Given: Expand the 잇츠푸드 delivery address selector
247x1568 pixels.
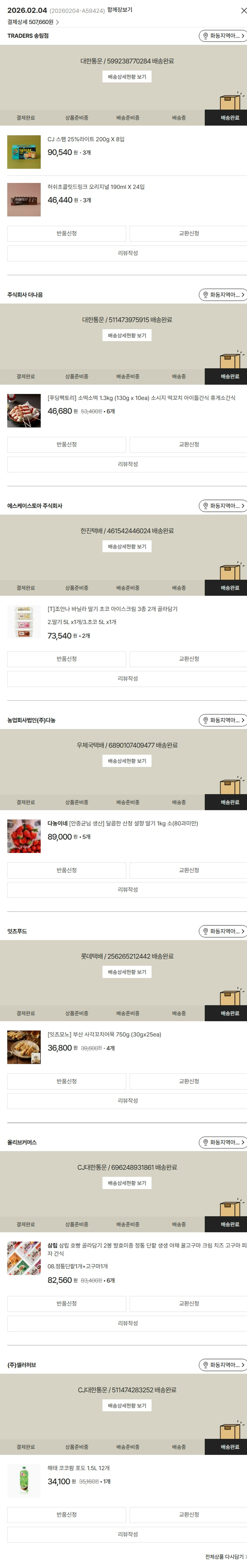Looking at the screenshot, I should [x=223, y=931].
